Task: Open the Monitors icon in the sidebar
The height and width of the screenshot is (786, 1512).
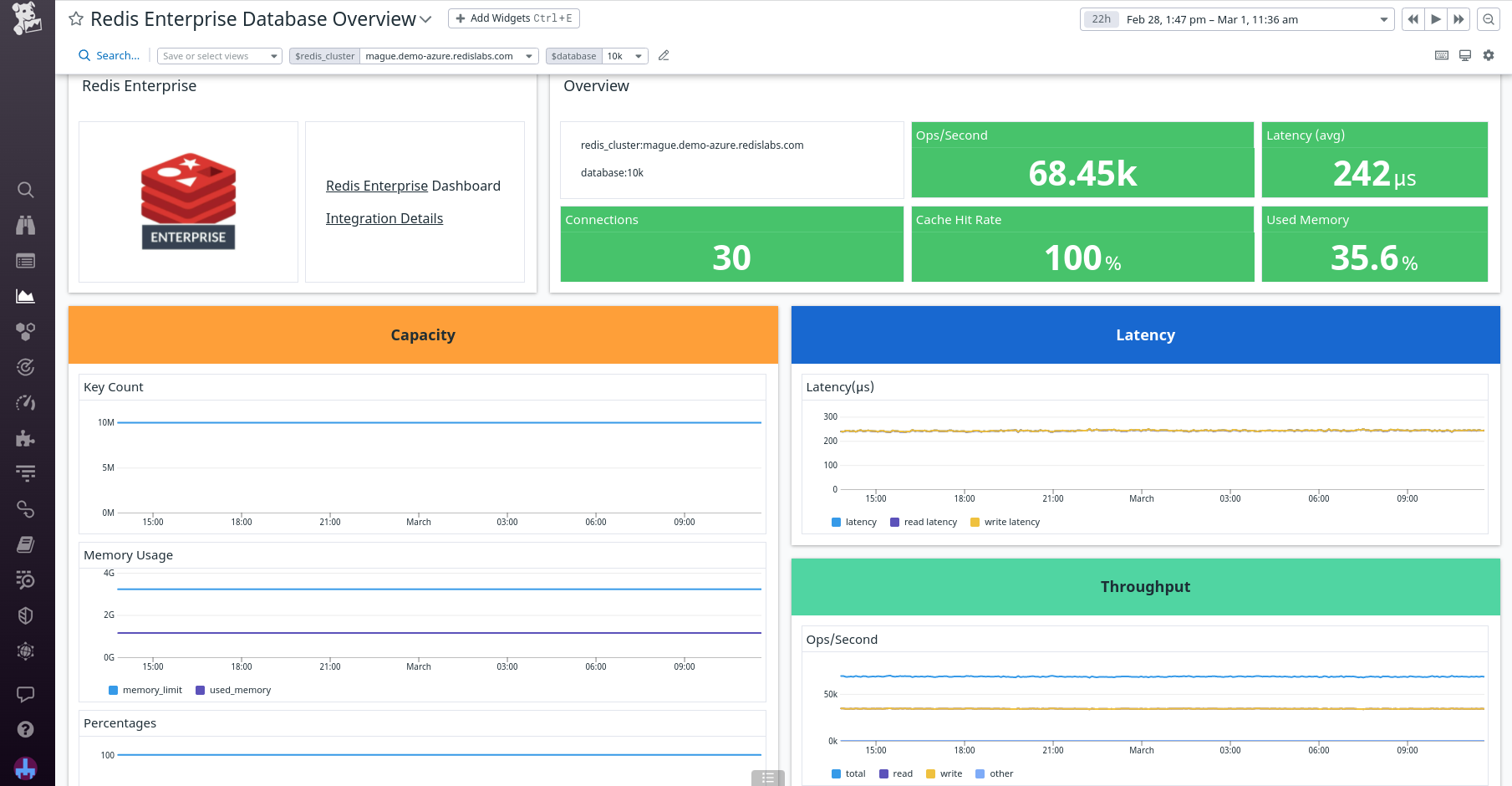Action: click(x=26, y=366)
